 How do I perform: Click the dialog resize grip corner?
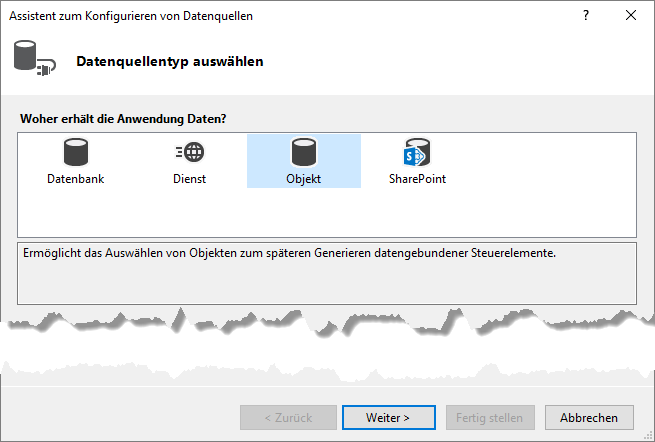(648, 435)
